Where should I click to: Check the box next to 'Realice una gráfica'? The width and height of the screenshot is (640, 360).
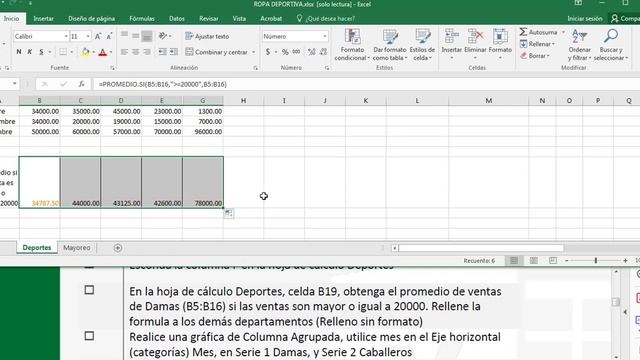click(x=89, y=336)
